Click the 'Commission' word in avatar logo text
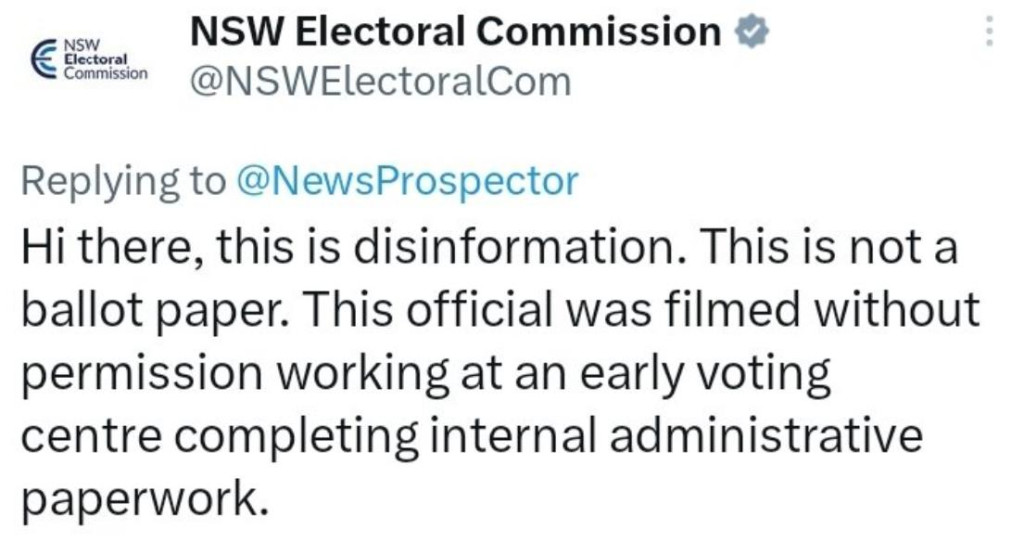The width and height of the screenshot is (1024, 543). pyautogui.click(x=106, y=73)
